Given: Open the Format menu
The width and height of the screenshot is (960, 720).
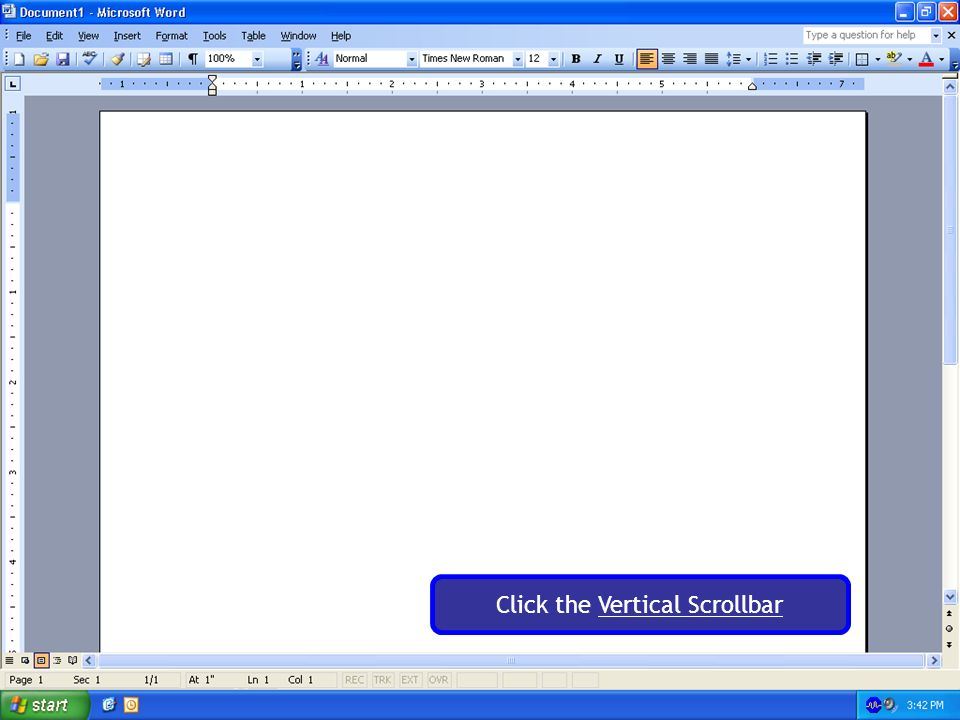Looking at the screenshot, I should click(x=171, y=36).
